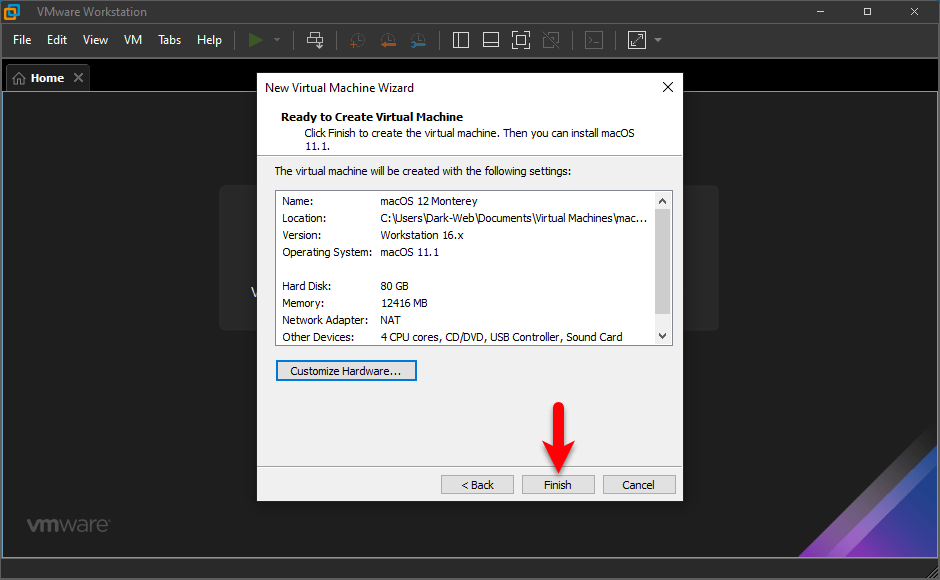Open the File menu
This screenshot has height=580, width=940.
point(22,40)
